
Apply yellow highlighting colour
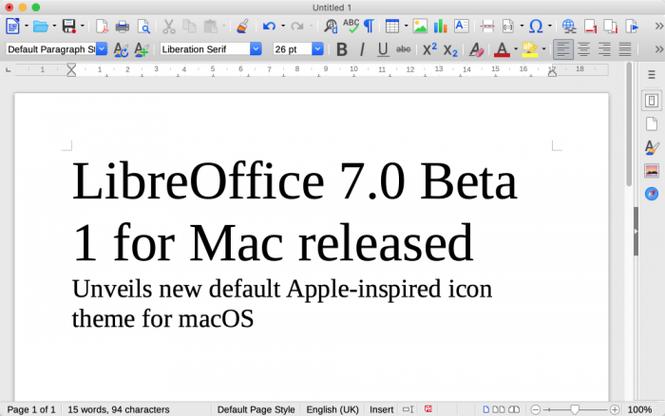(x=529, y=50)
